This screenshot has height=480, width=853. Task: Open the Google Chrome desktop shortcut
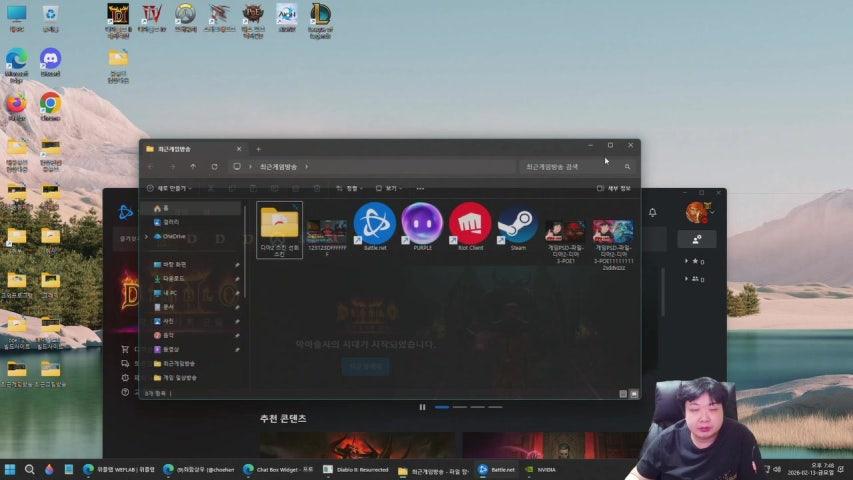pos(50,107)
